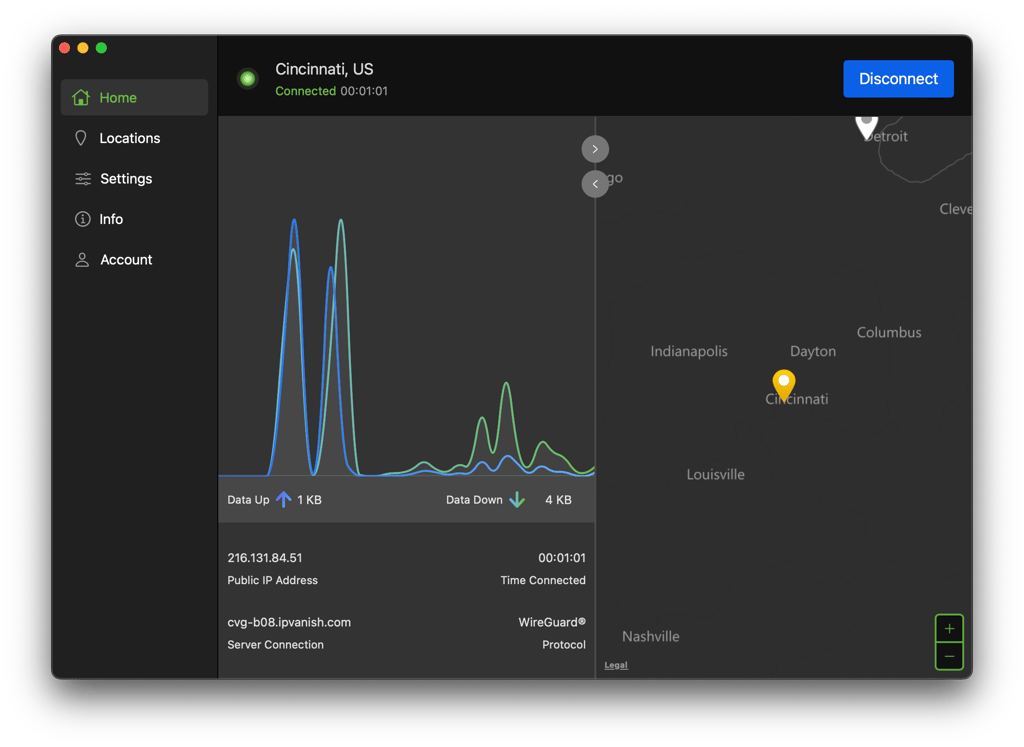Collapse panel with left chevron button
1024x747 pixels.
tap(595, 184)
